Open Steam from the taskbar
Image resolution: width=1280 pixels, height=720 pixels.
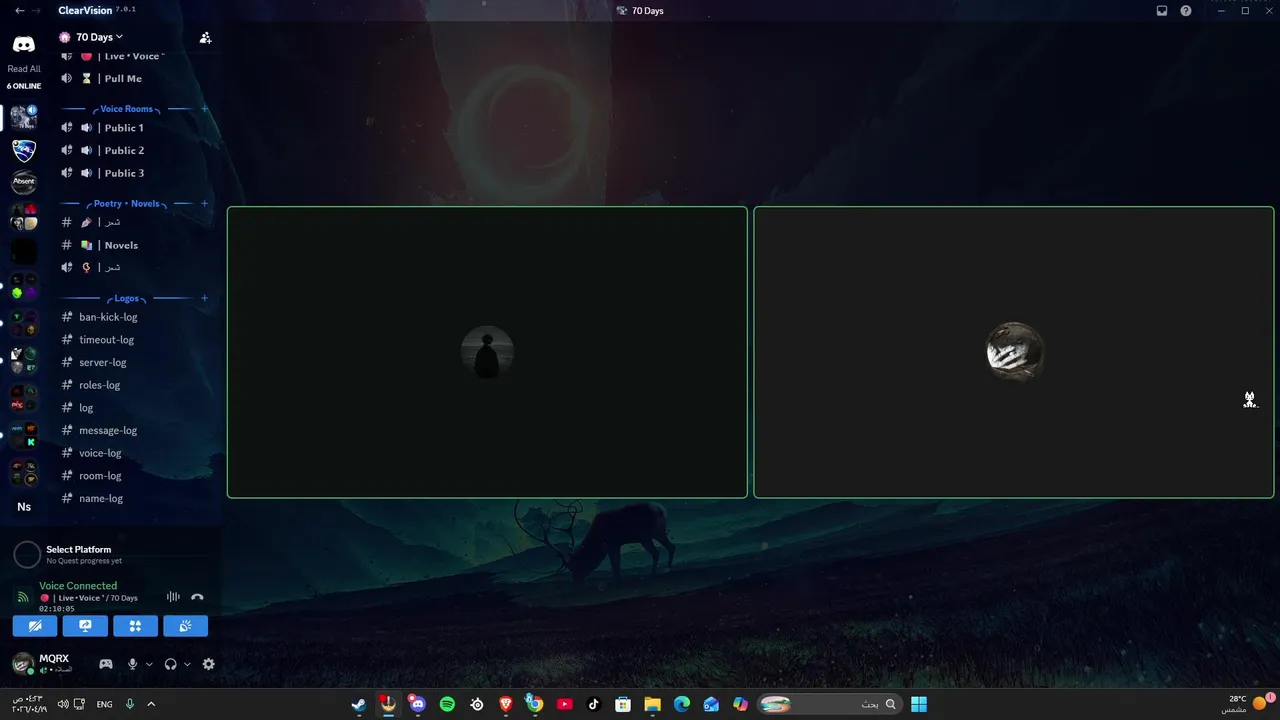(x=359, y=704)
